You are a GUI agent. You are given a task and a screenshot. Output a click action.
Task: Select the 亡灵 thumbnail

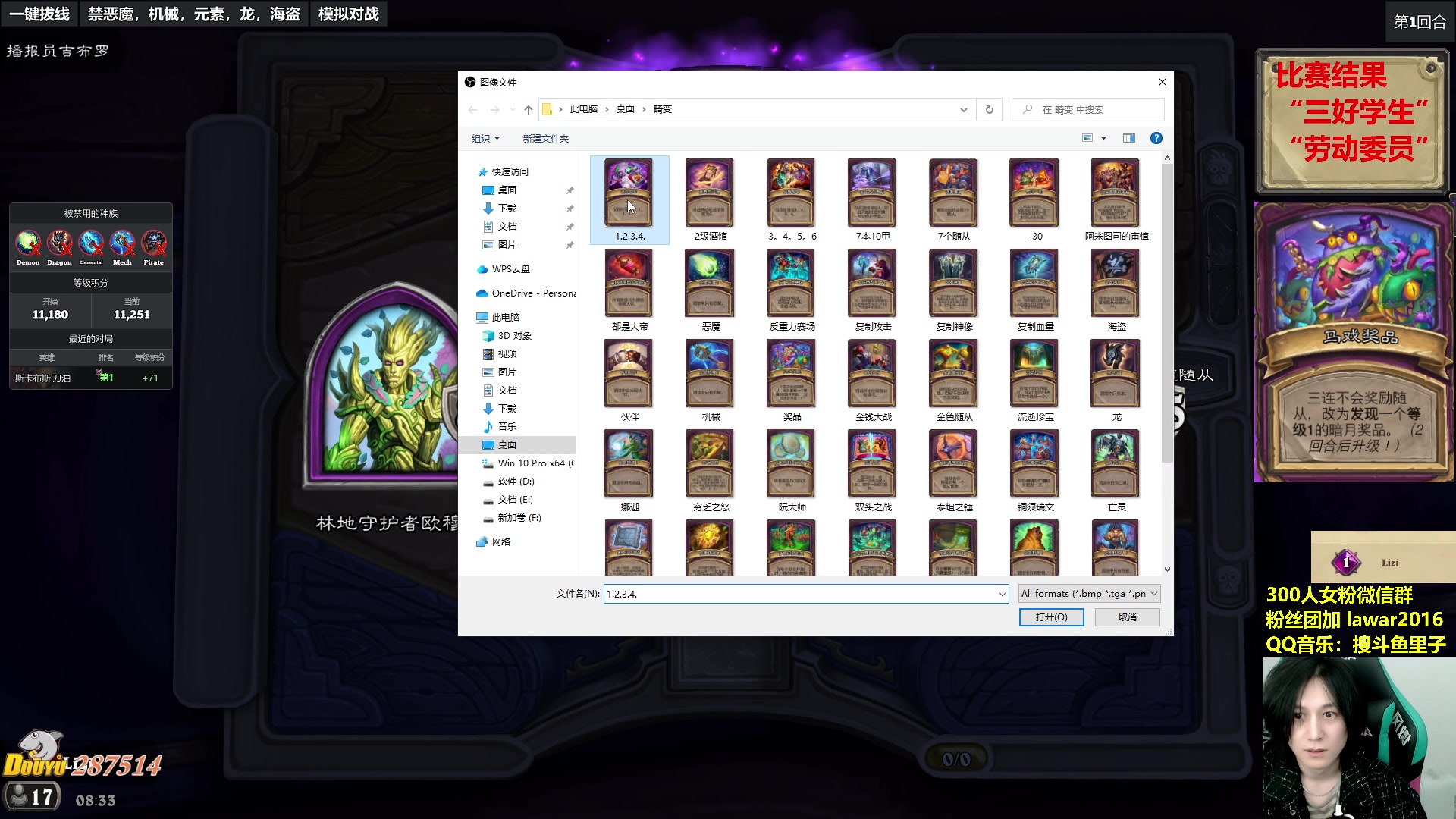tap(1116, 470)
